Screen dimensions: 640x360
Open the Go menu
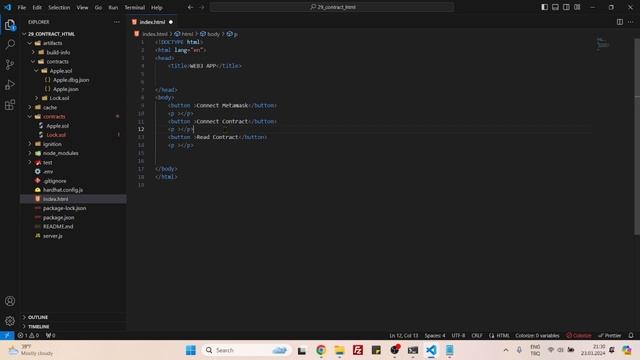pyautogui.click(x=98, y=7)
